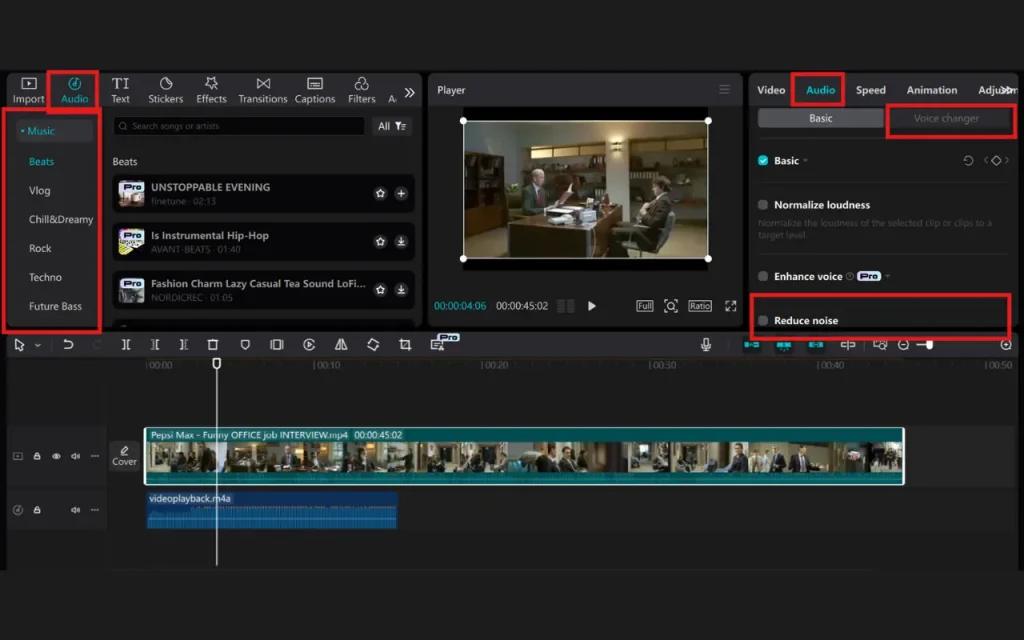This screenshot has width=1024, height=640.
Task: Select the Beats music category
Action: [41, 161]
